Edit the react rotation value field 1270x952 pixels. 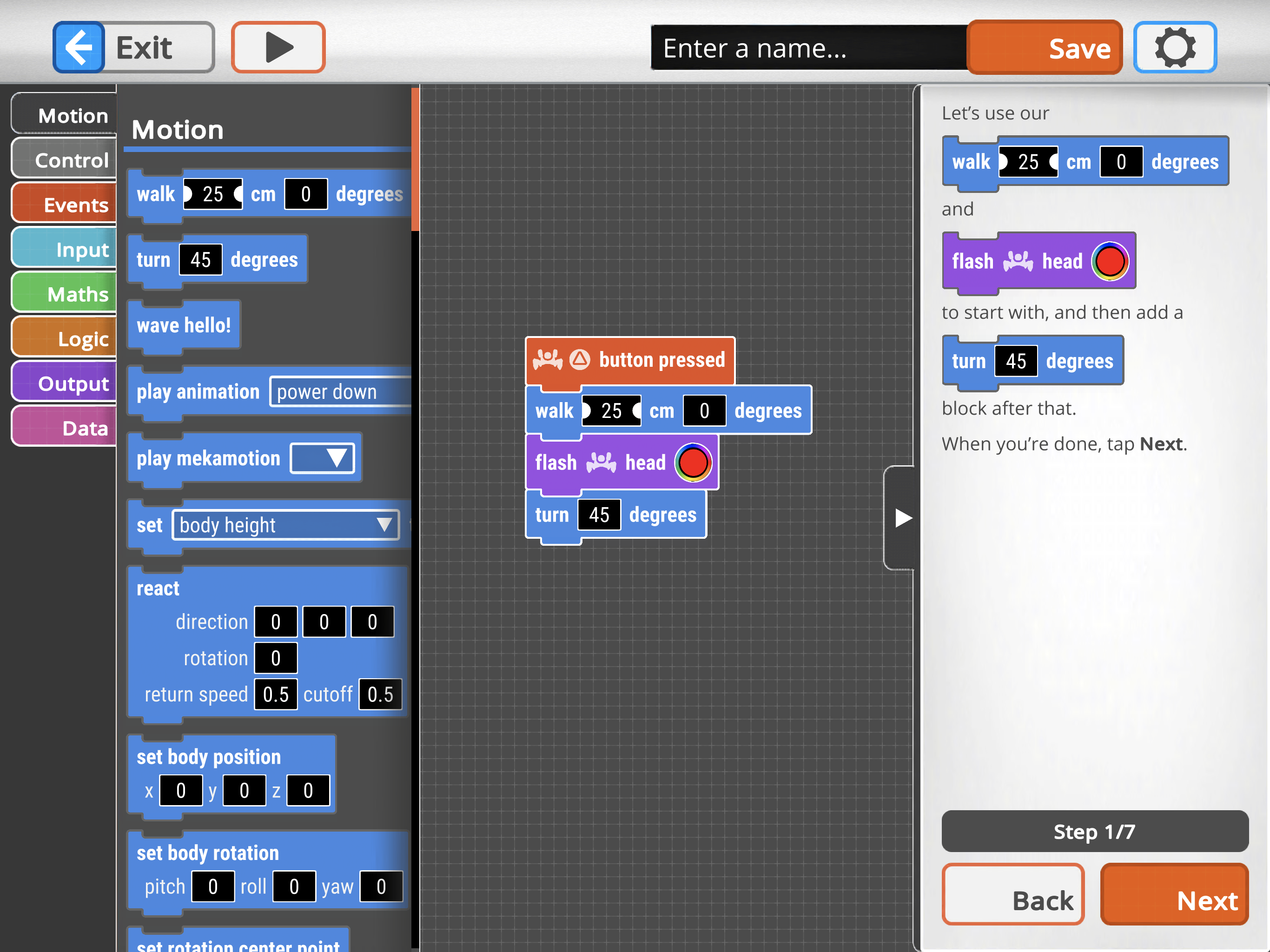tap(276, 658)
